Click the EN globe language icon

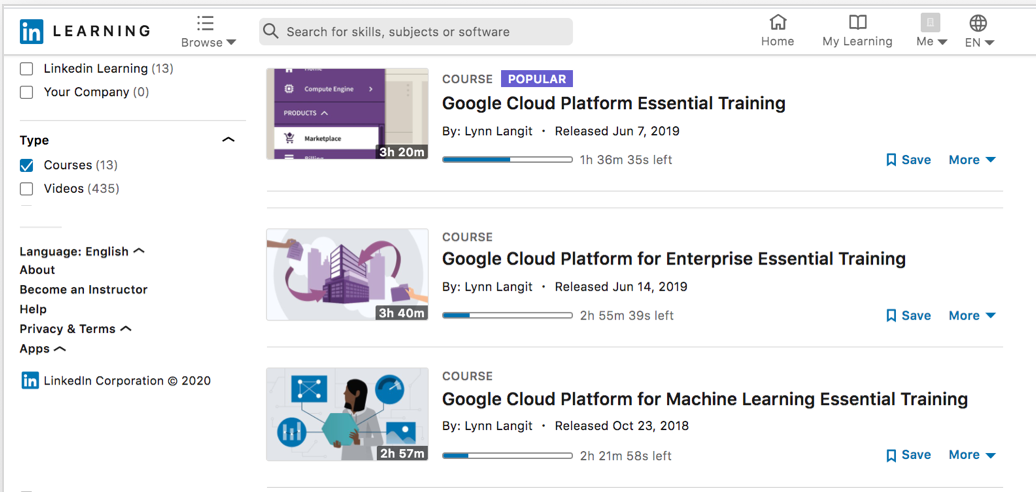(x=978, y=23)
